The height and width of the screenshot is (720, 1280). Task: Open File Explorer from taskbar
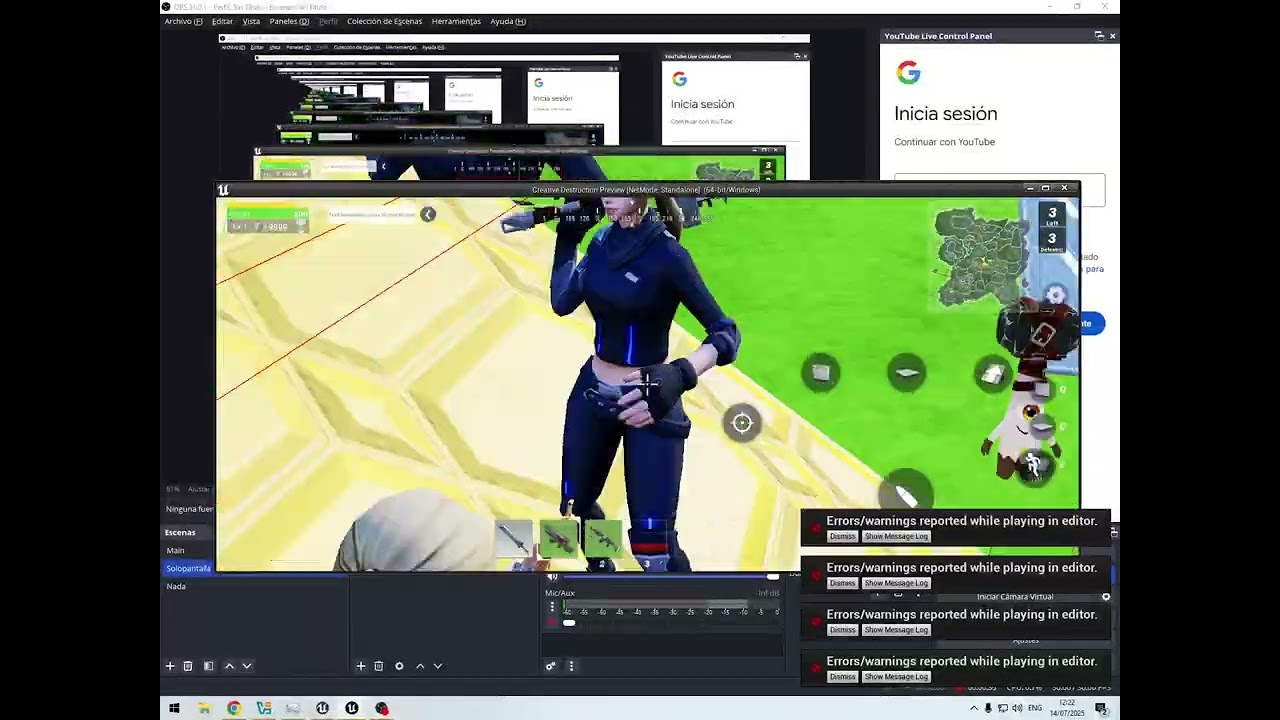pyautogui.click(x=204, y=708)
